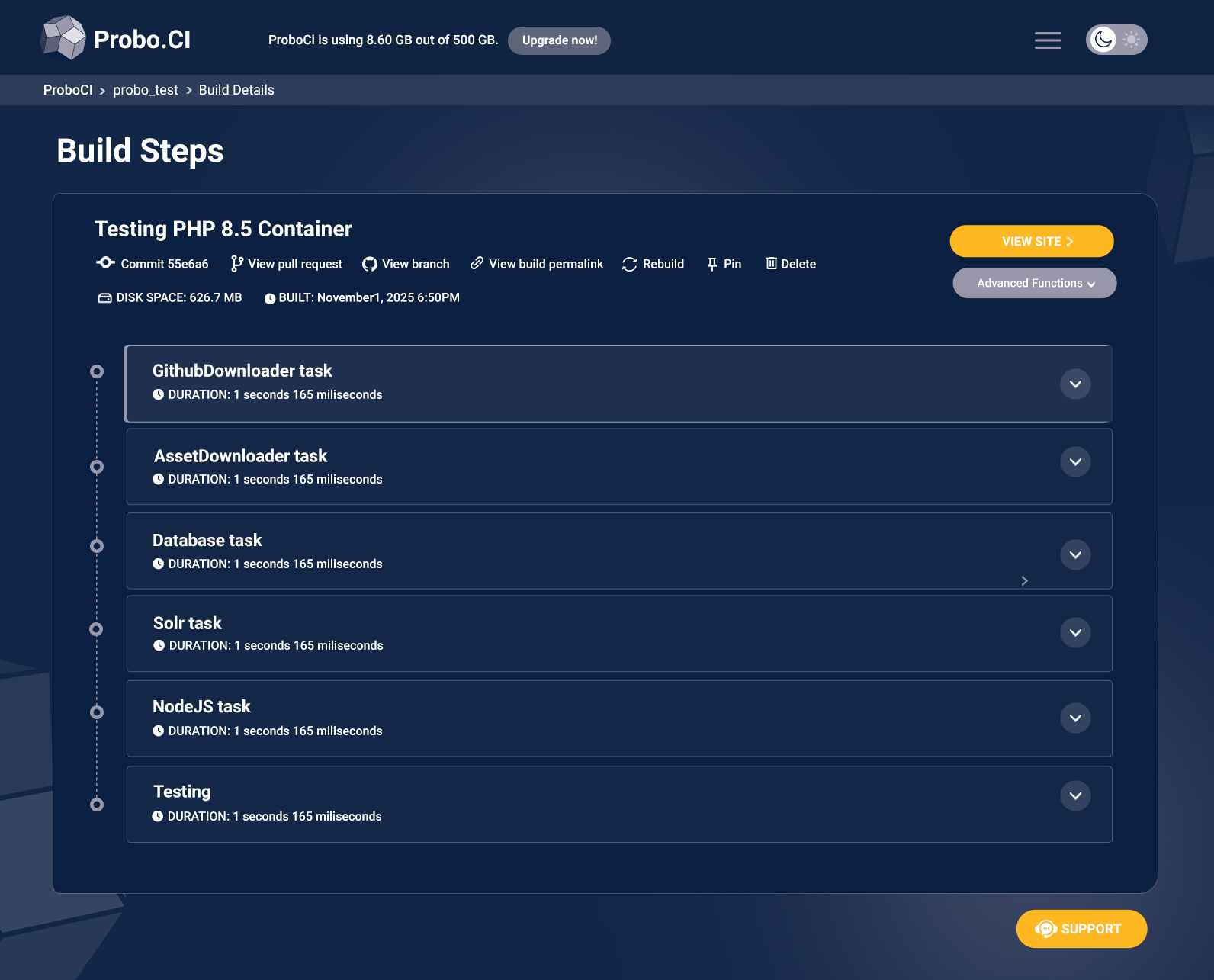Screen dimensions: 1214x980
Task: Click the sun icon in theme switch
Action: (x=1132, y=40)
